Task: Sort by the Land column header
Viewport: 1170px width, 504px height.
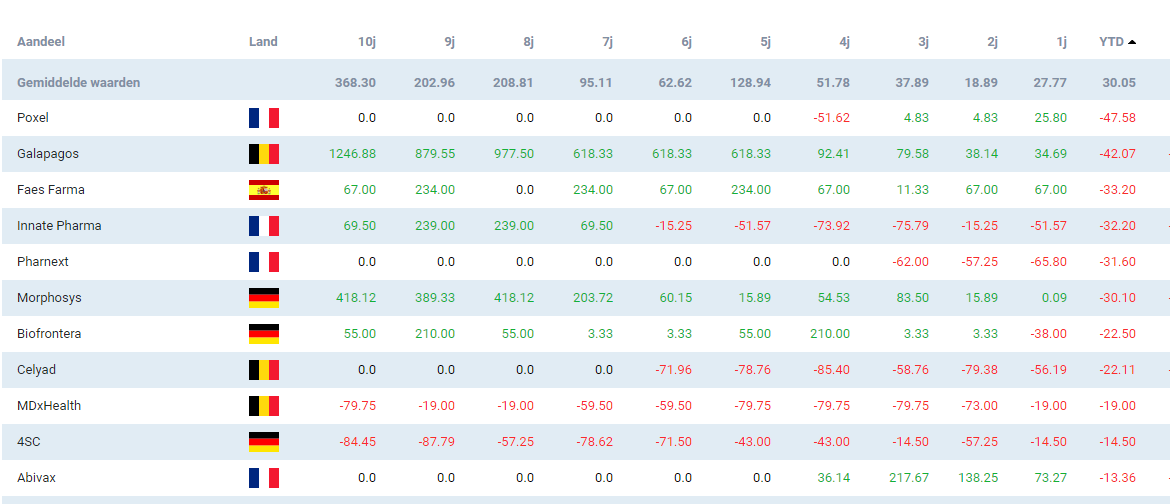Action: 263,42
